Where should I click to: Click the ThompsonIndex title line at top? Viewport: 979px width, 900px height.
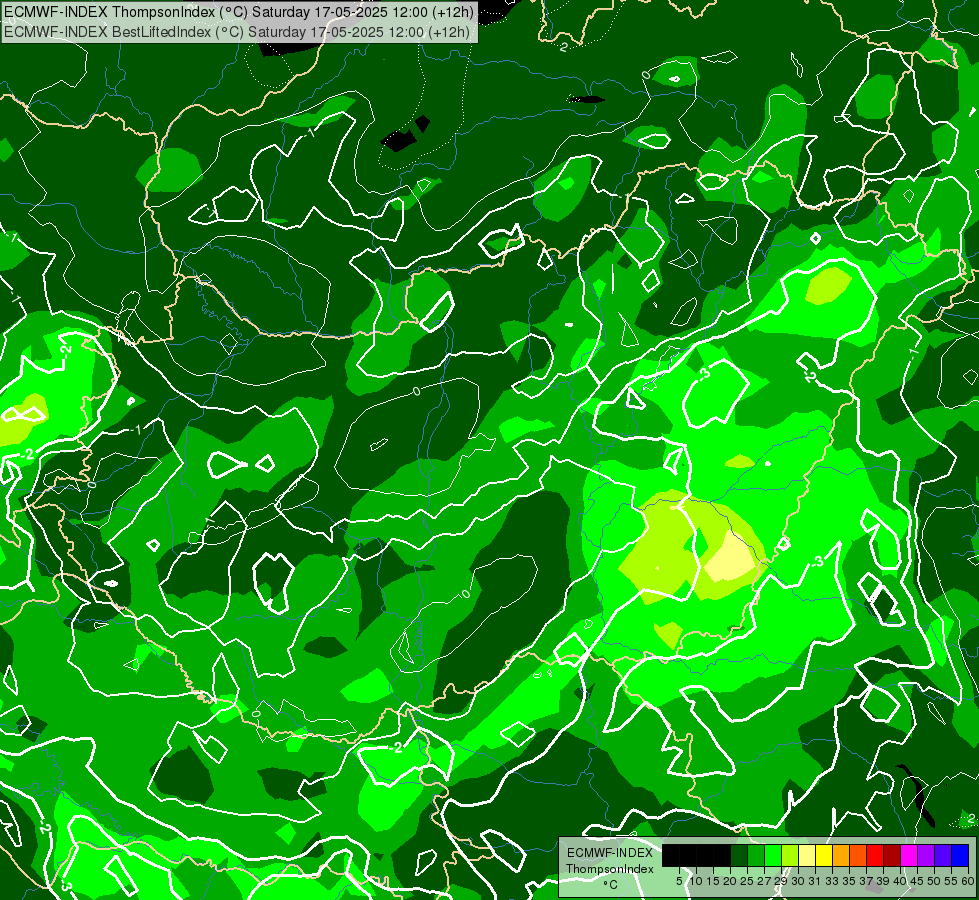239,11
